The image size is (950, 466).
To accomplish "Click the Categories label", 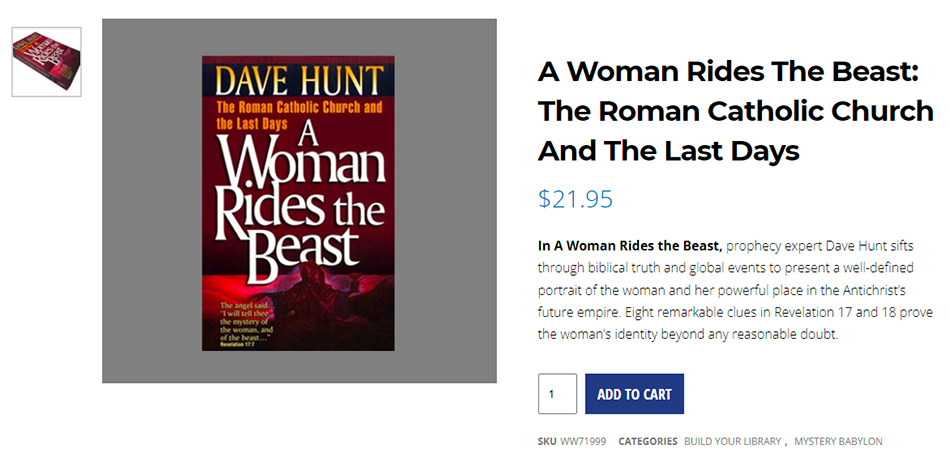I will (x=647, y=441).
